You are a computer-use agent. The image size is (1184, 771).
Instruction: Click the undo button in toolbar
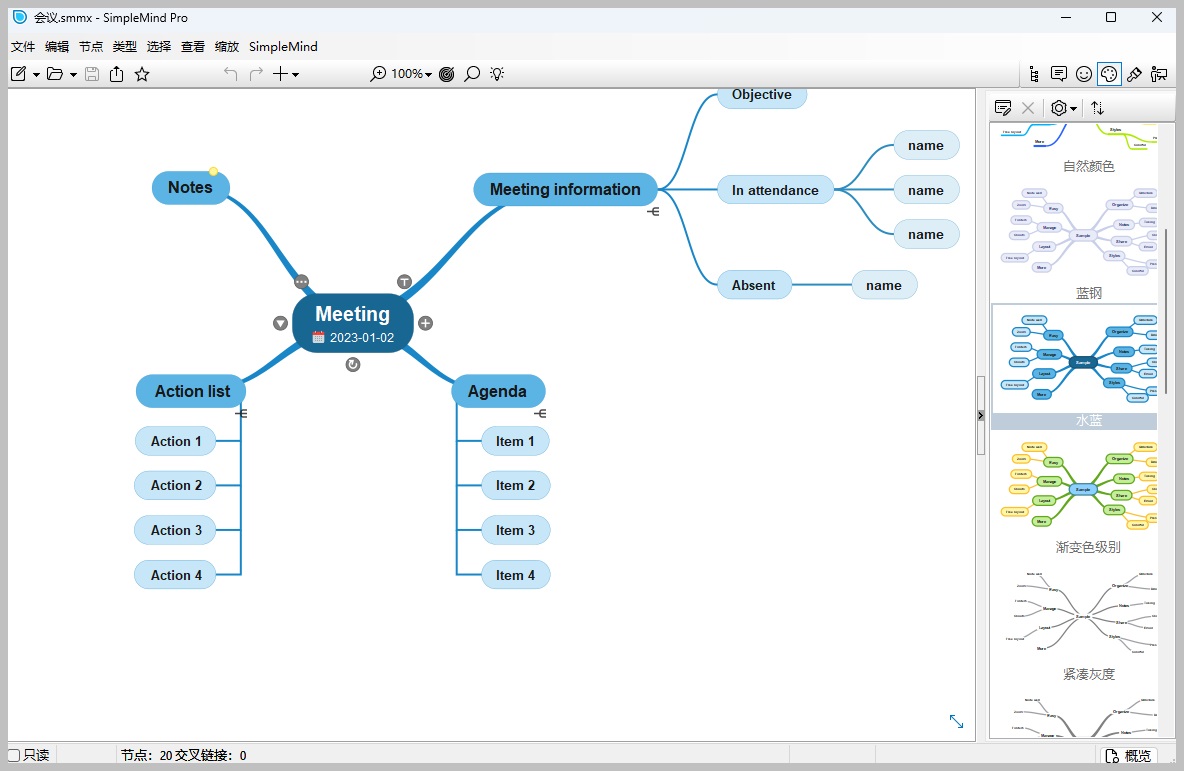[x=230, y=74]
